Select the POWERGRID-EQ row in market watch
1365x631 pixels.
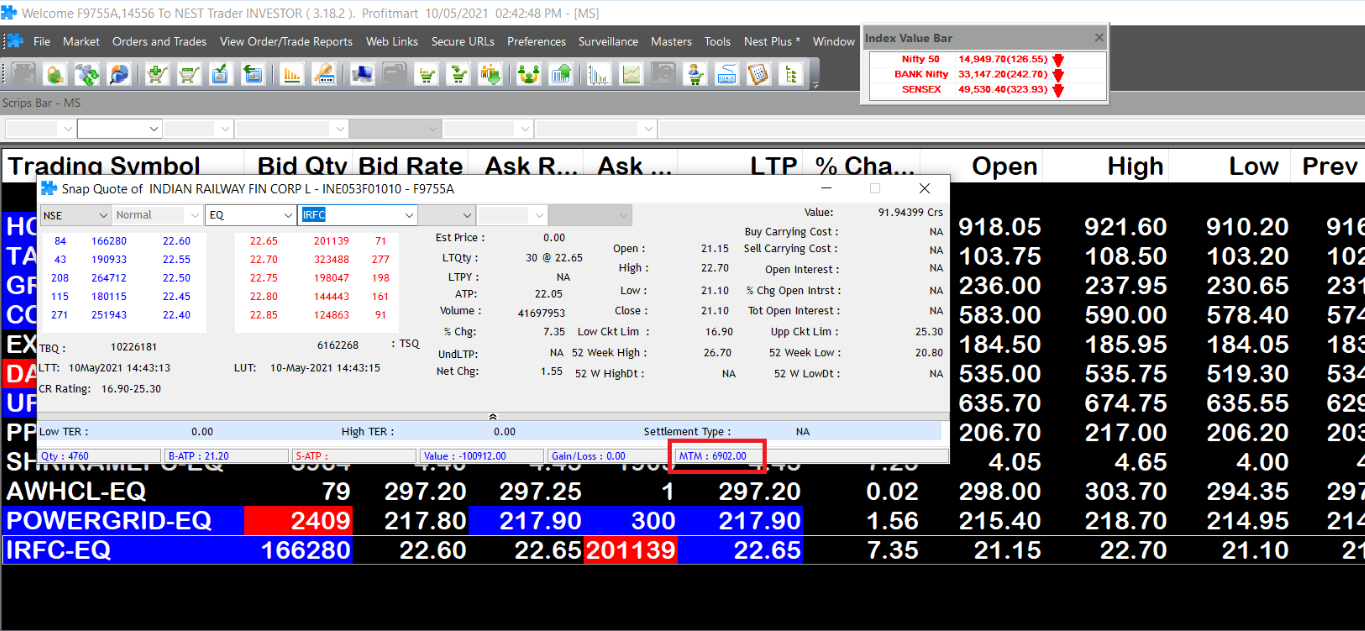coord(109,521)
